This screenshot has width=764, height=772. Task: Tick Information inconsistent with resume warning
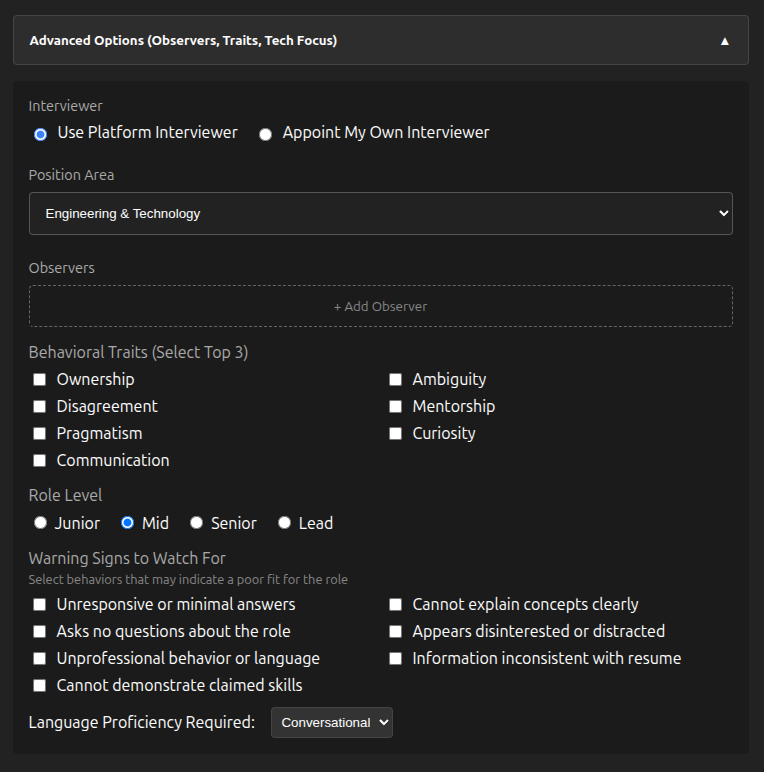pyautogui.click(x=396, y=659)
